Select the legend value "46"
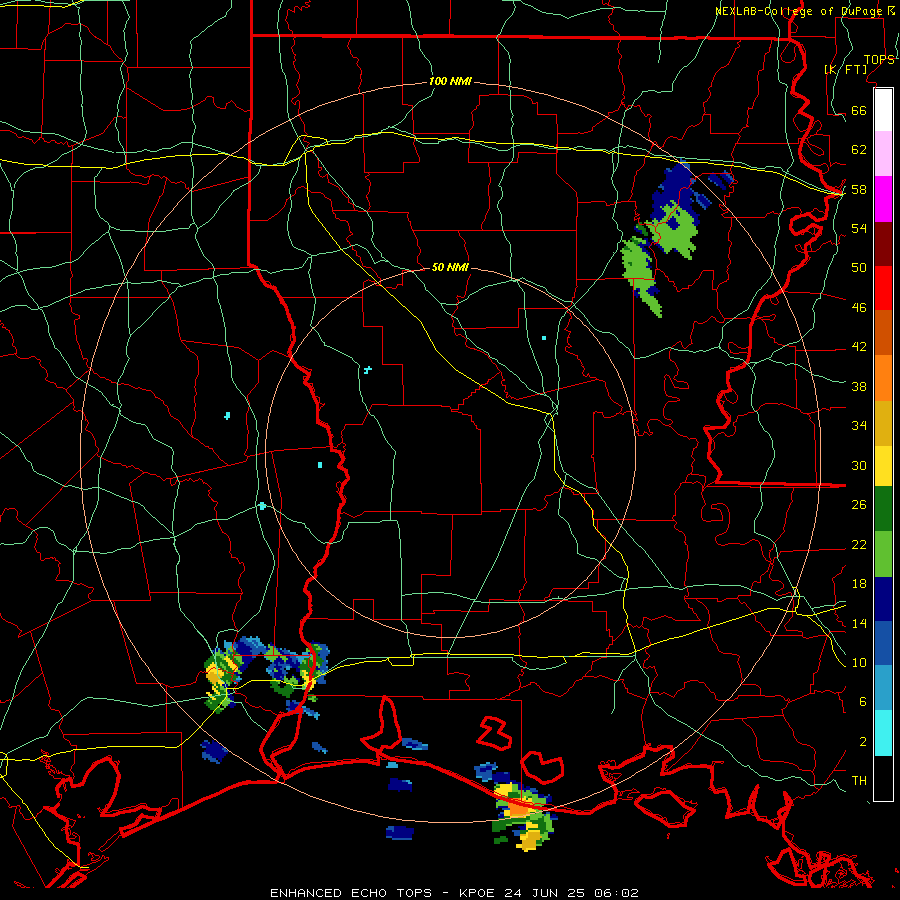900x900 pixels. coord(859,308)
